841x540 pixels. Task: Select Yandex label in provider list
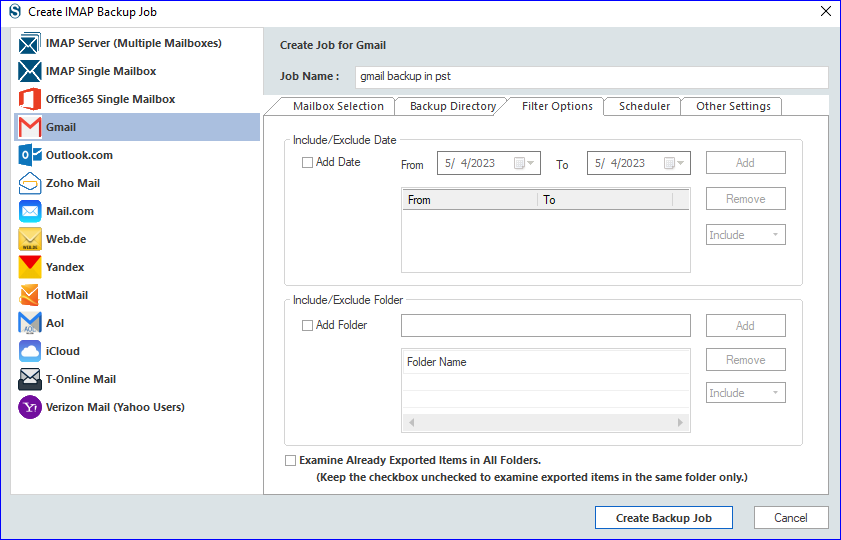coord(65,267)
